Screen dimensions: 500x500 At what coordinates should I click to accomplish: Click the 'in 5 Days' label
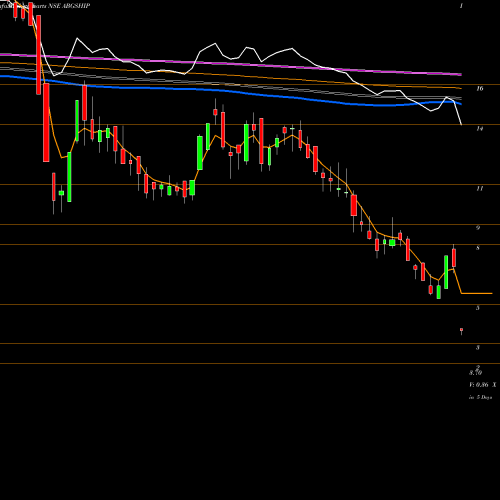pyautogui.click(x=481, y=397)
